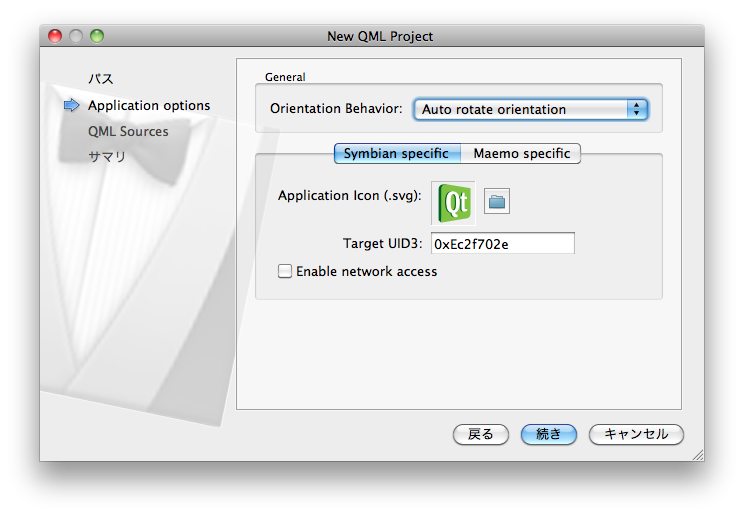Click into the Target UID3 field
The width and height of the screenshot is (744, 516).
tap(502, 243)
